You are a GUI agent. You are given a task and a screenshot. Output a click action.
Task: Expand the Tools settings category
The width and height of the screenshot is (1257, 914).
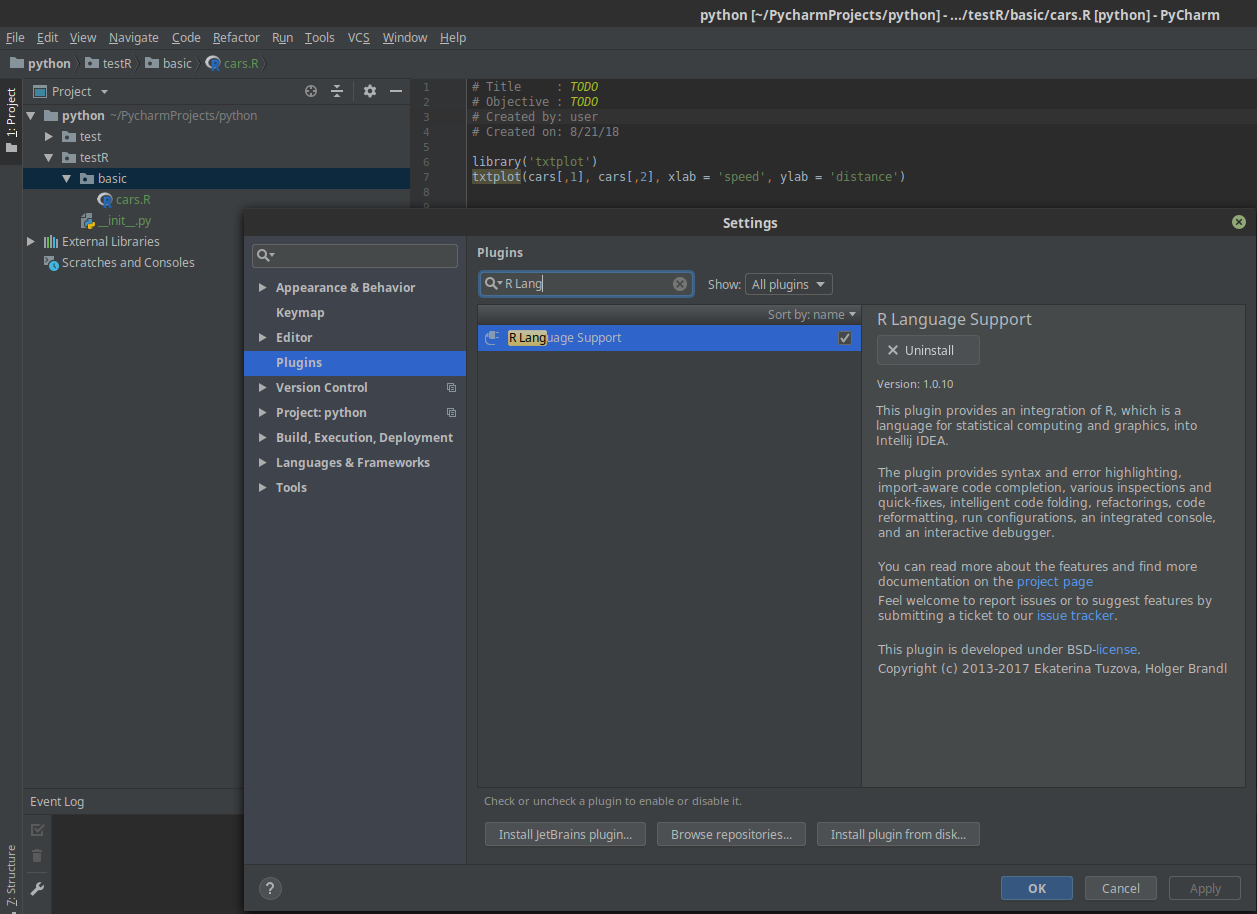click(263, 488)
